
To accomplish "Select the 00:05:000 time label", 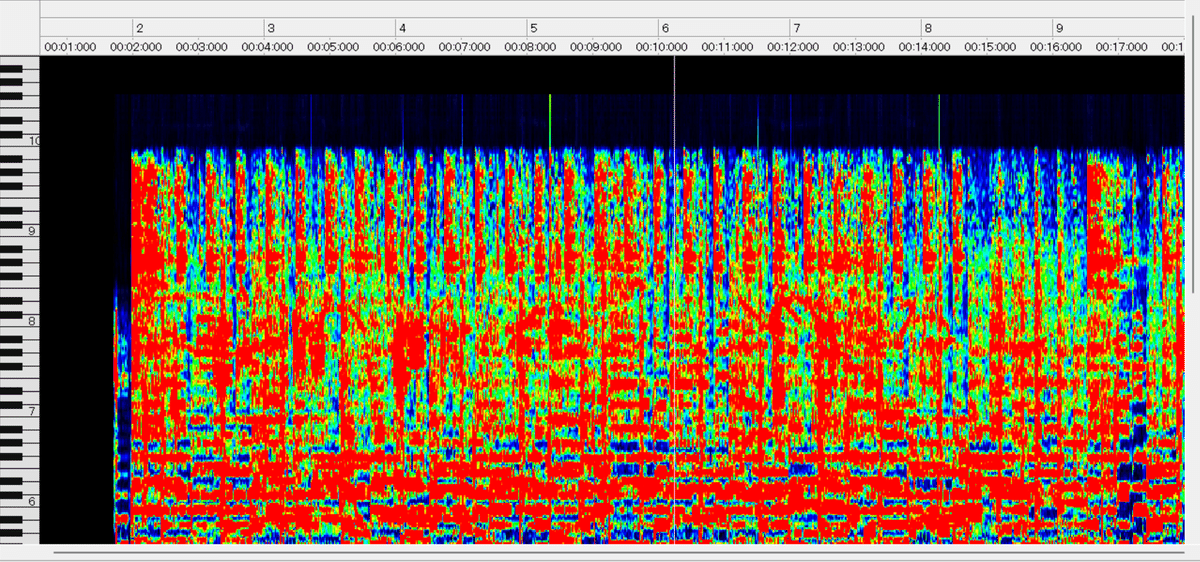I will (x=333, y=46).
